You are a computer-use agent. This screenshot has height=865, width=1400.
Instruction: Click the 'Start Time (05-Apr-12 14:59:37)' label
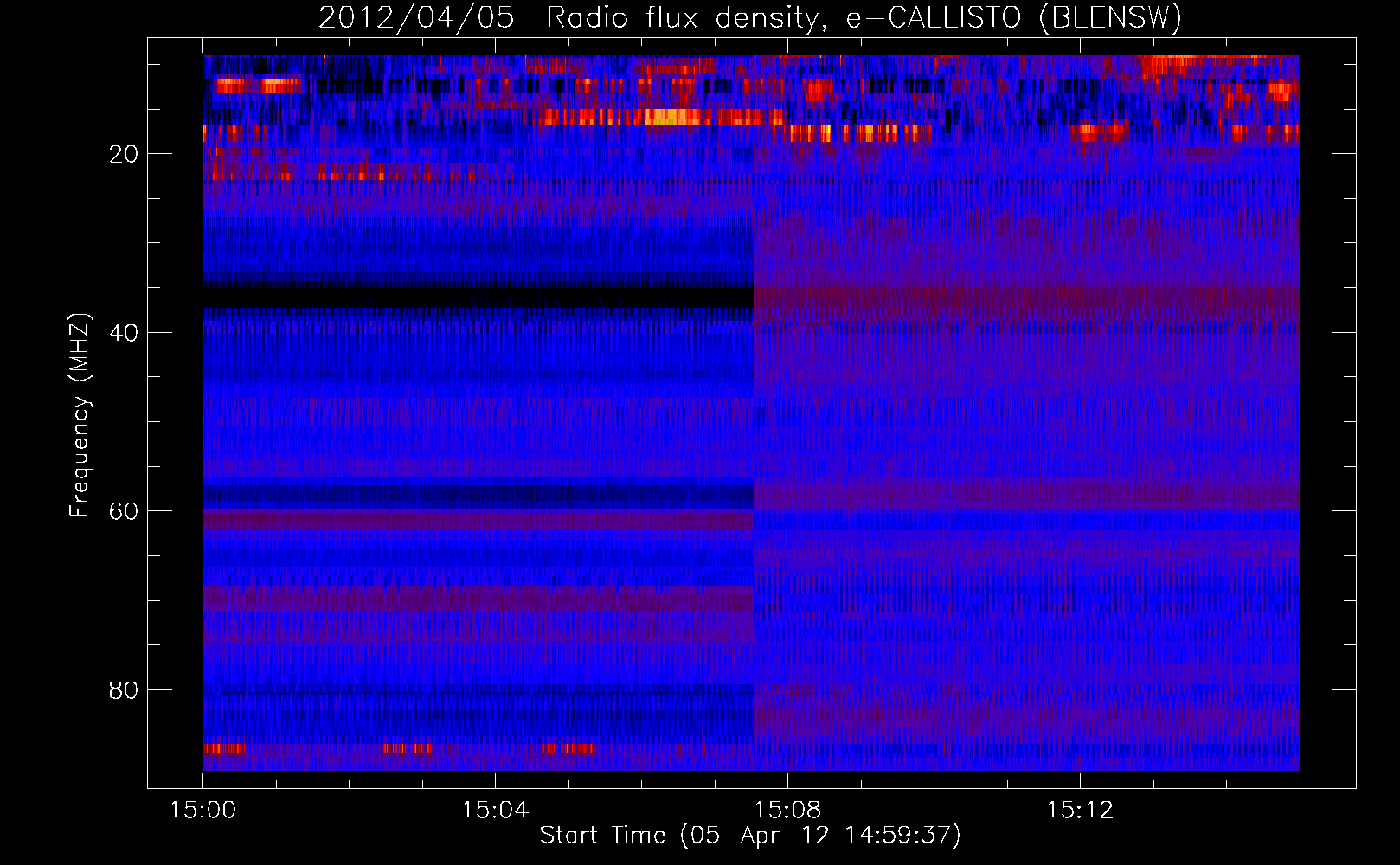(x=750, y=836)
